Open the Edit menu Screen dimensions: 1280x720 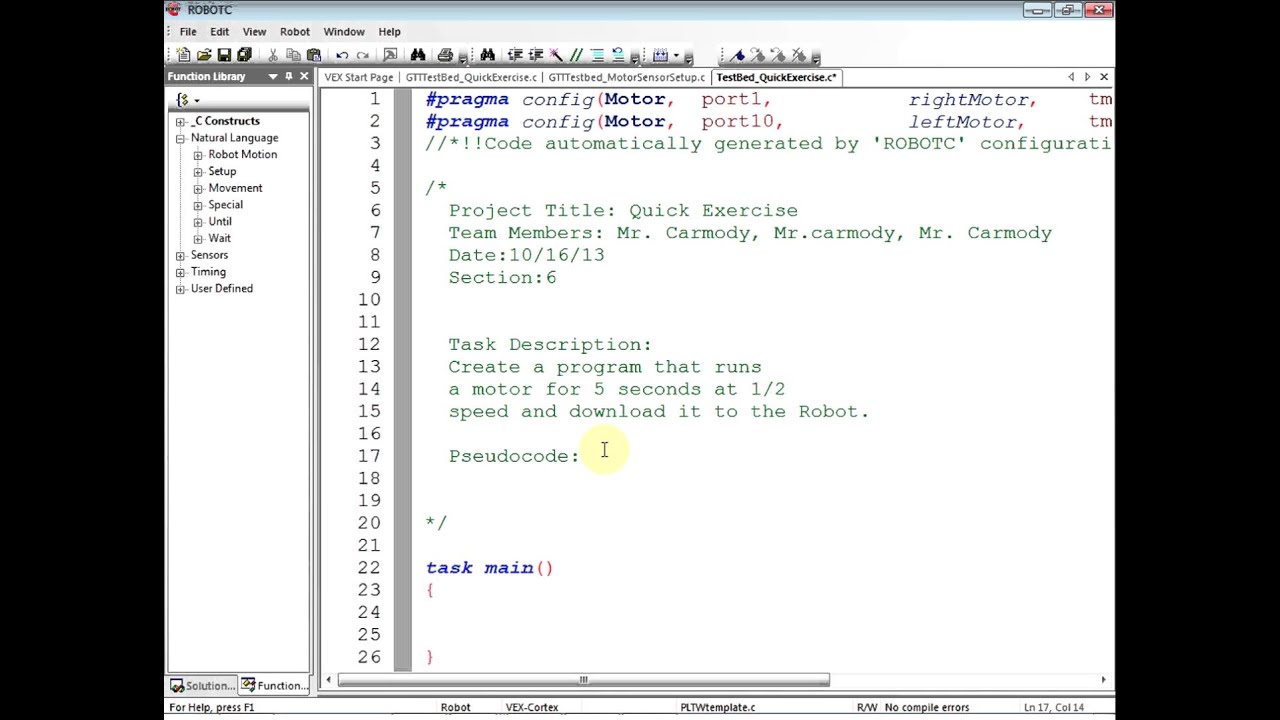[219, 32]
